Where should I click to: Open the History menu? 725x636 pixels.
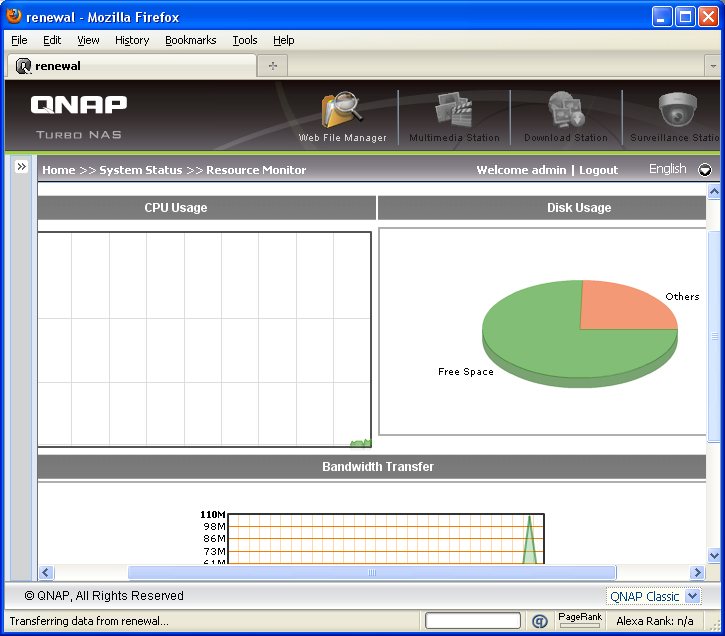[x=132, y=40]
